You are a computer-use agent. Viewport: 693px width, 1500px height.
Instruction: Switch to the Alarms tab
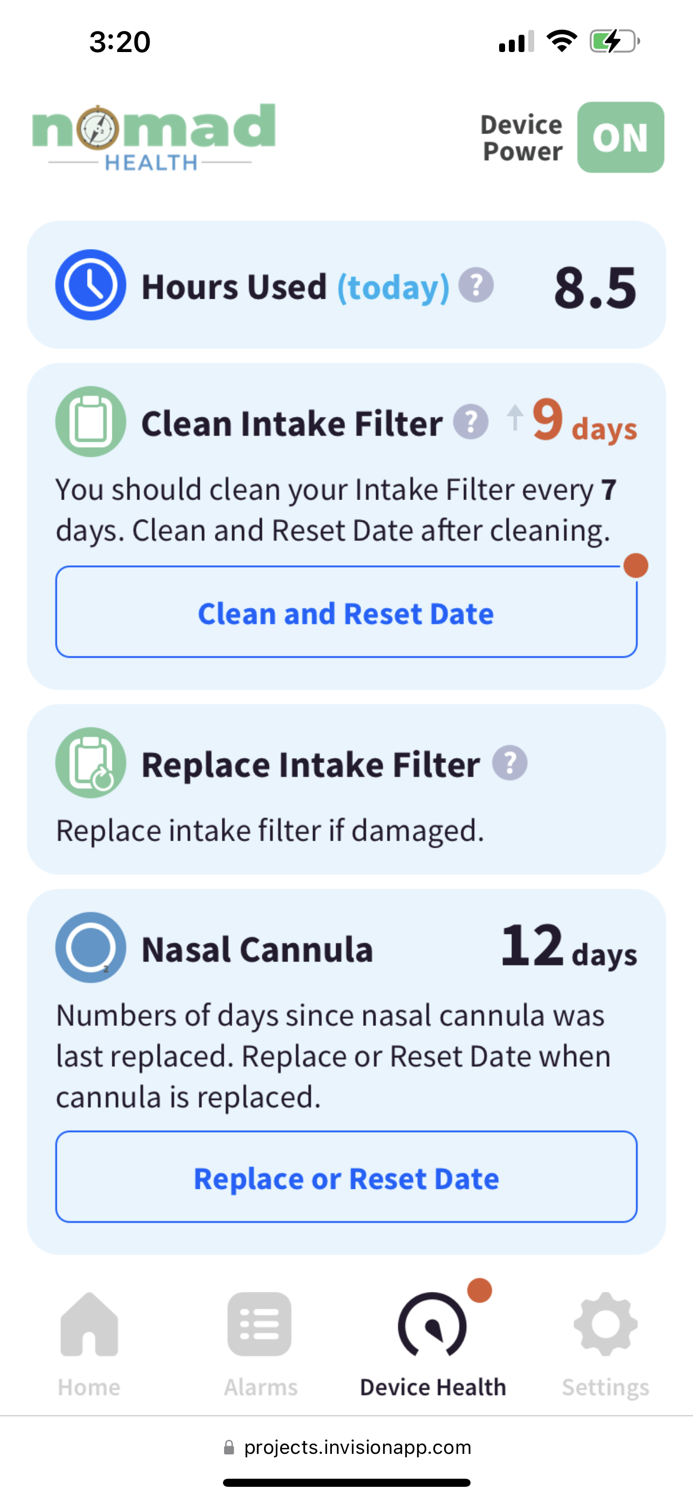pos(260,1343)
